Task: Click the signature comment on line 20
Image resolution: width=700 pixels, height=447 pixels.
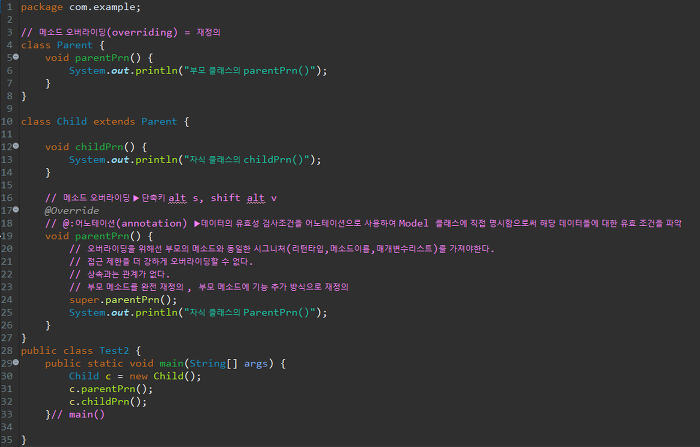Action: pos(282,249)
